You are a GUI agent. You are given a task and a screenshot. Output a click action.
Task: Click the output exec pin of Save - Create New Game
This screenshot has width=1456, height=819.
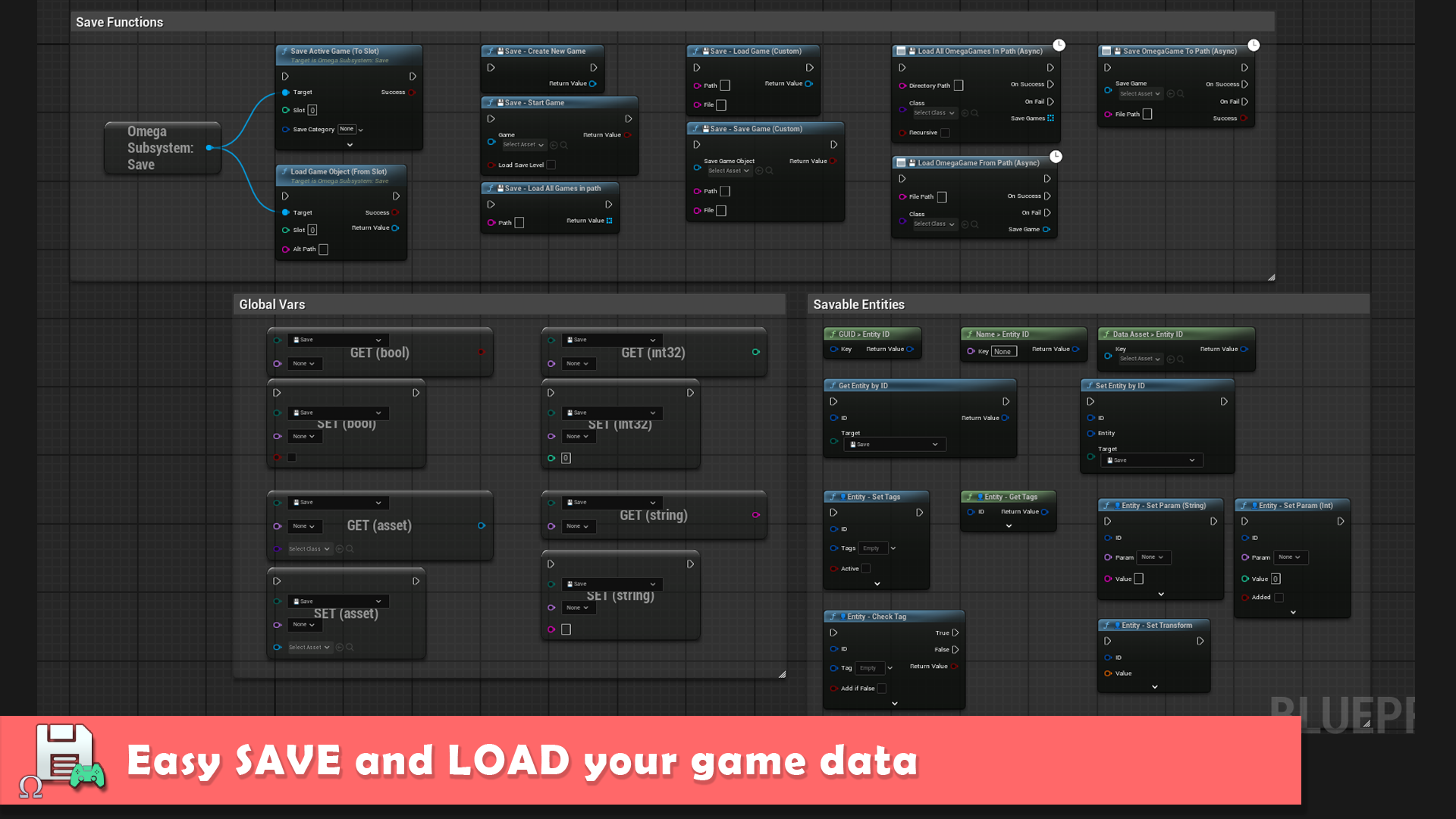[594, 67]
